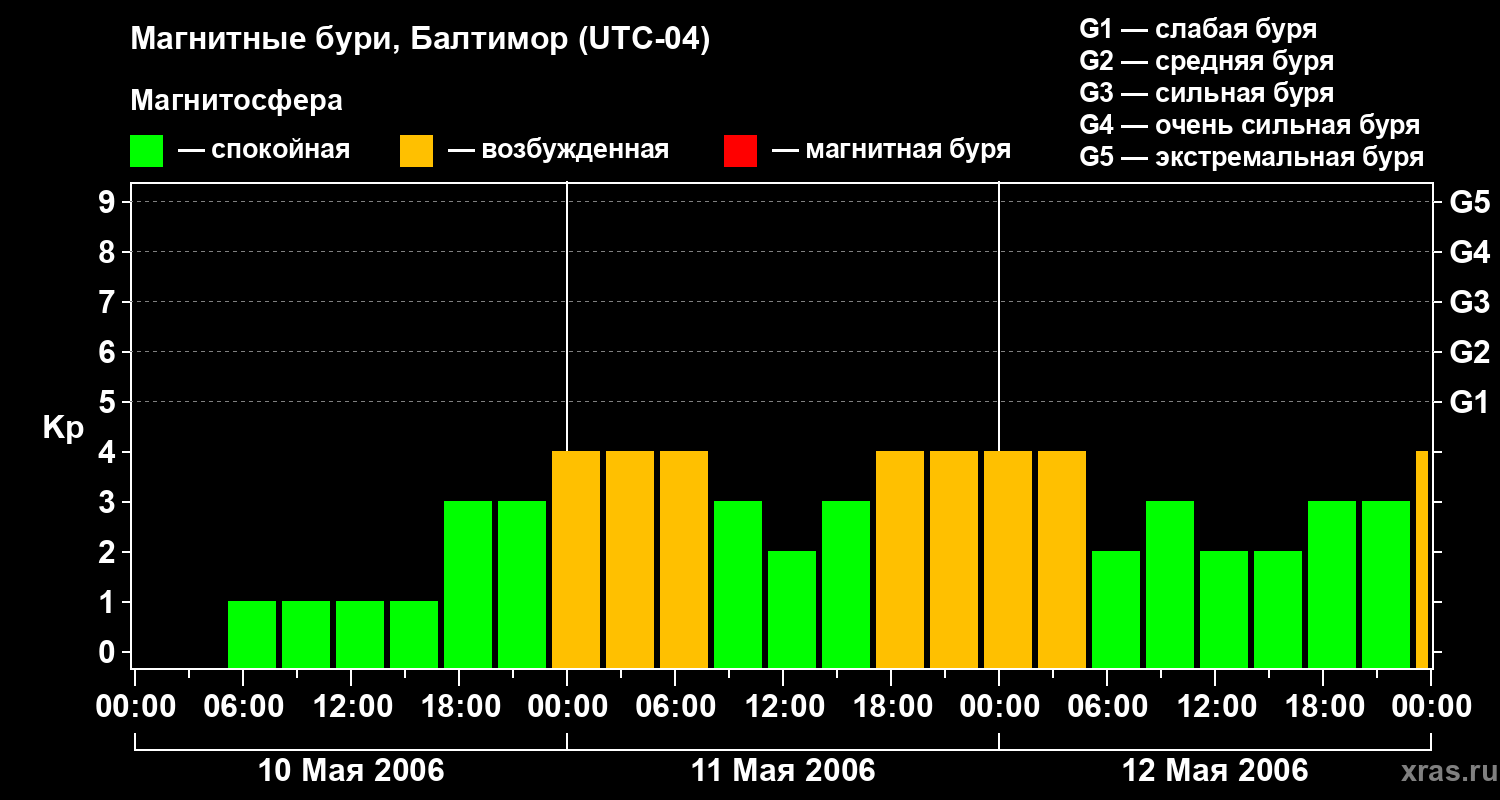This screenshot has height=800, width=1500.
Task: Click the "— магнитная буря" legend label
Action: [891, 151]
